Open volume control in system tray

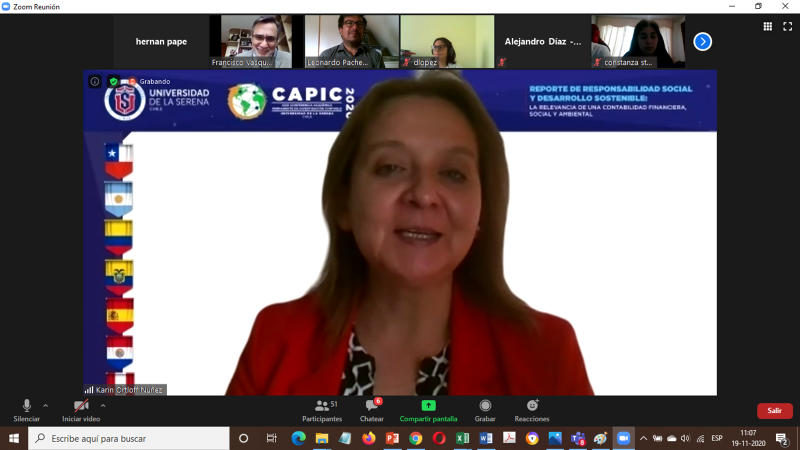(x=685, y=438)
